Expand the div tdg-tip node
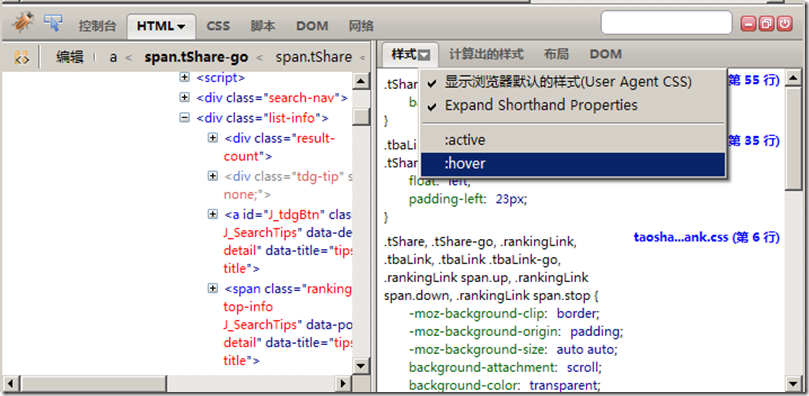 point(213,176)
